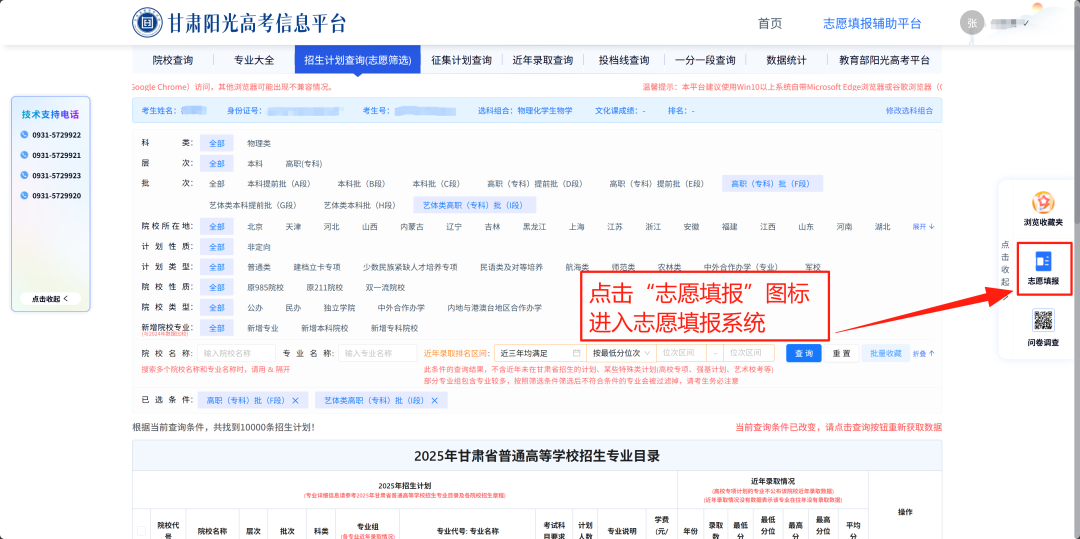Image resolution: width=1080 pixels, height=539 pixels.
Task: Open the 问卷调查 QR code icon
Action: [x=1043, y=320]
